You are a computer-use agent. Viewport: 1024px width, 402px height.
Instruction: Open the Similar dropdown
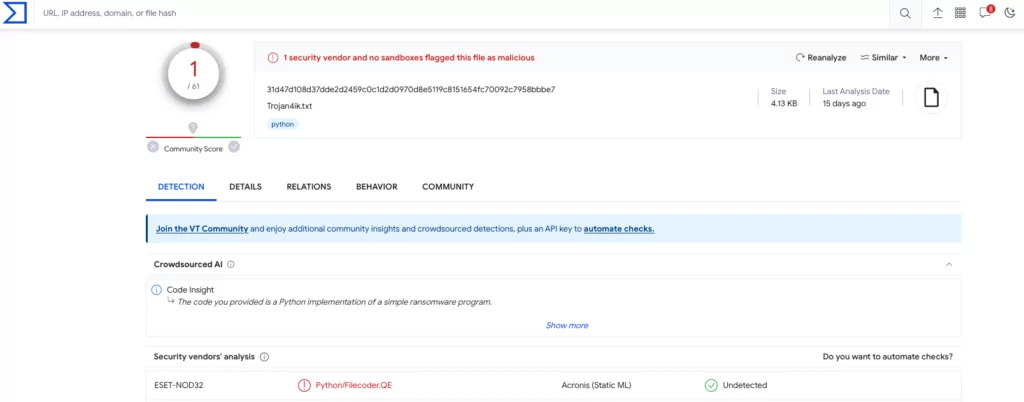(x=884, y=57)
